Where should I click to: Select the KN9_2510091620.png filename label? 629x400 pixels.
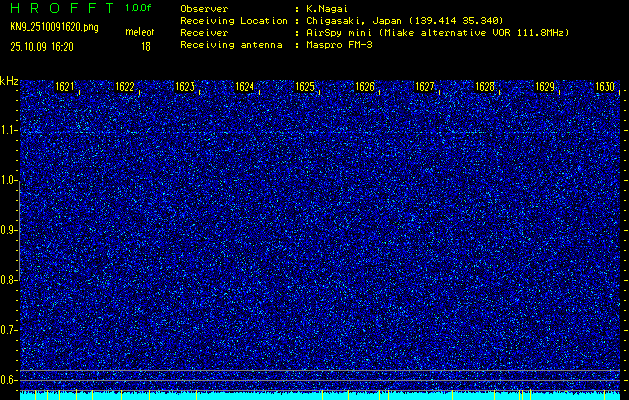point(52,27)
